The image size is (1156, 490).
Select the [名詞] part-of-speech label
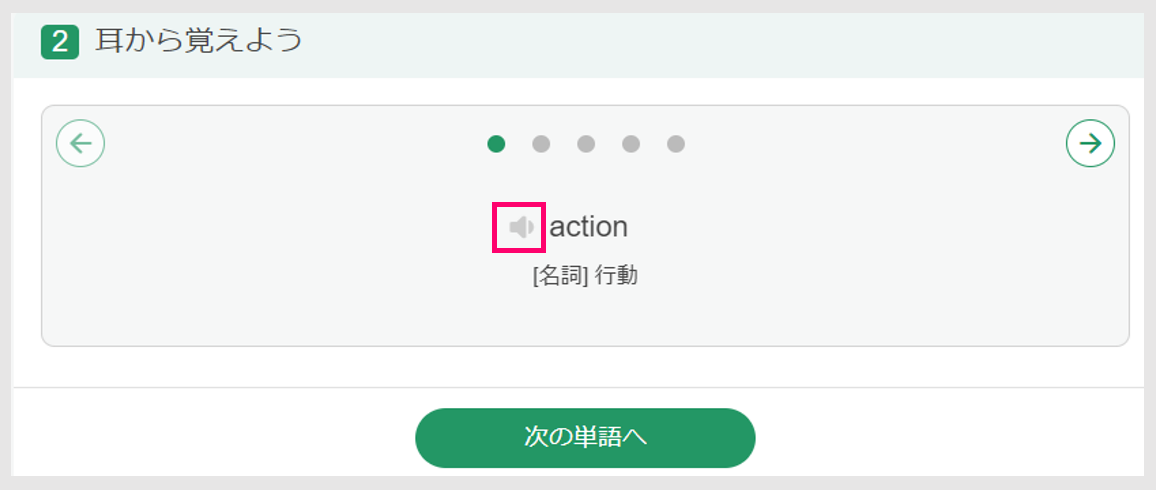point(560,277)
